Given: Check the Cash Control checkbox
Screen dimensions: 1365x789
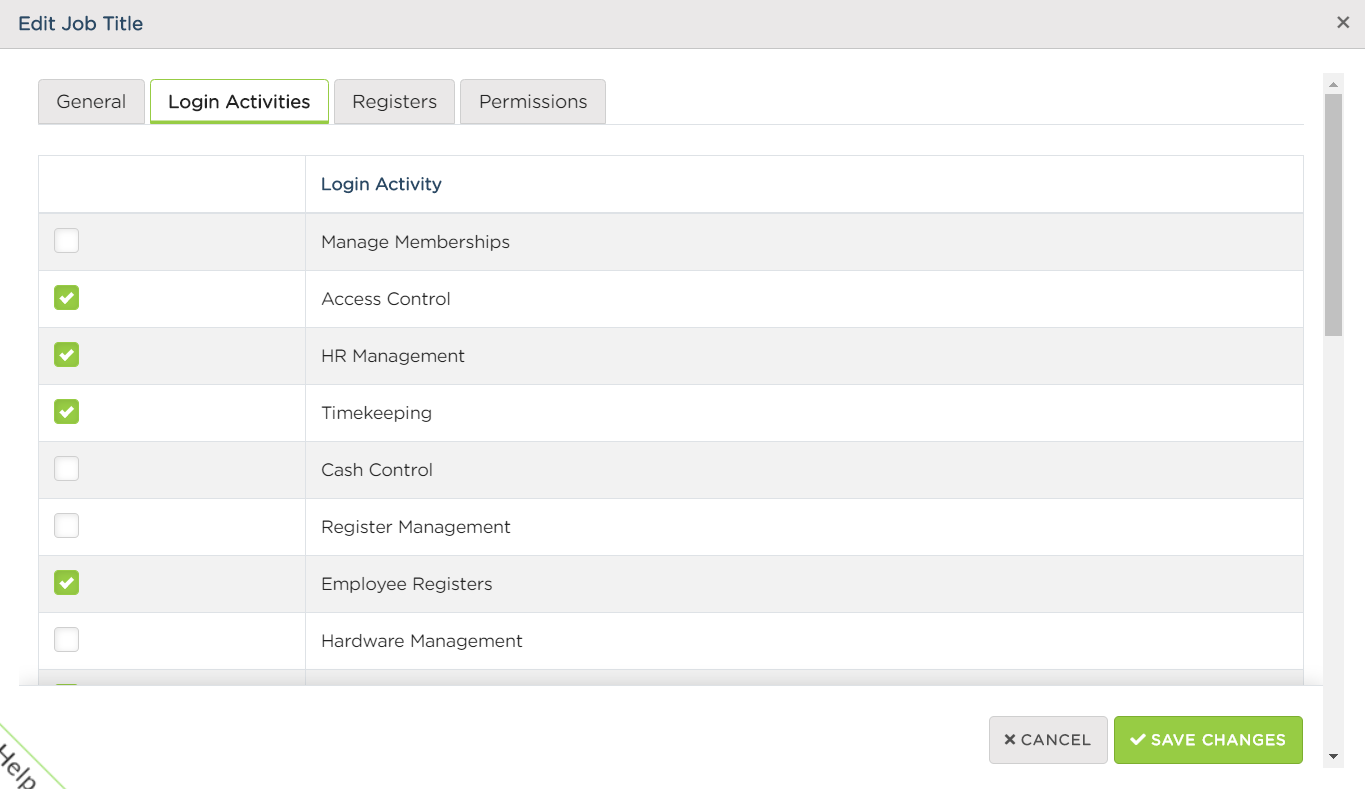Looking at the screenshot, I should tap(66, 469).
